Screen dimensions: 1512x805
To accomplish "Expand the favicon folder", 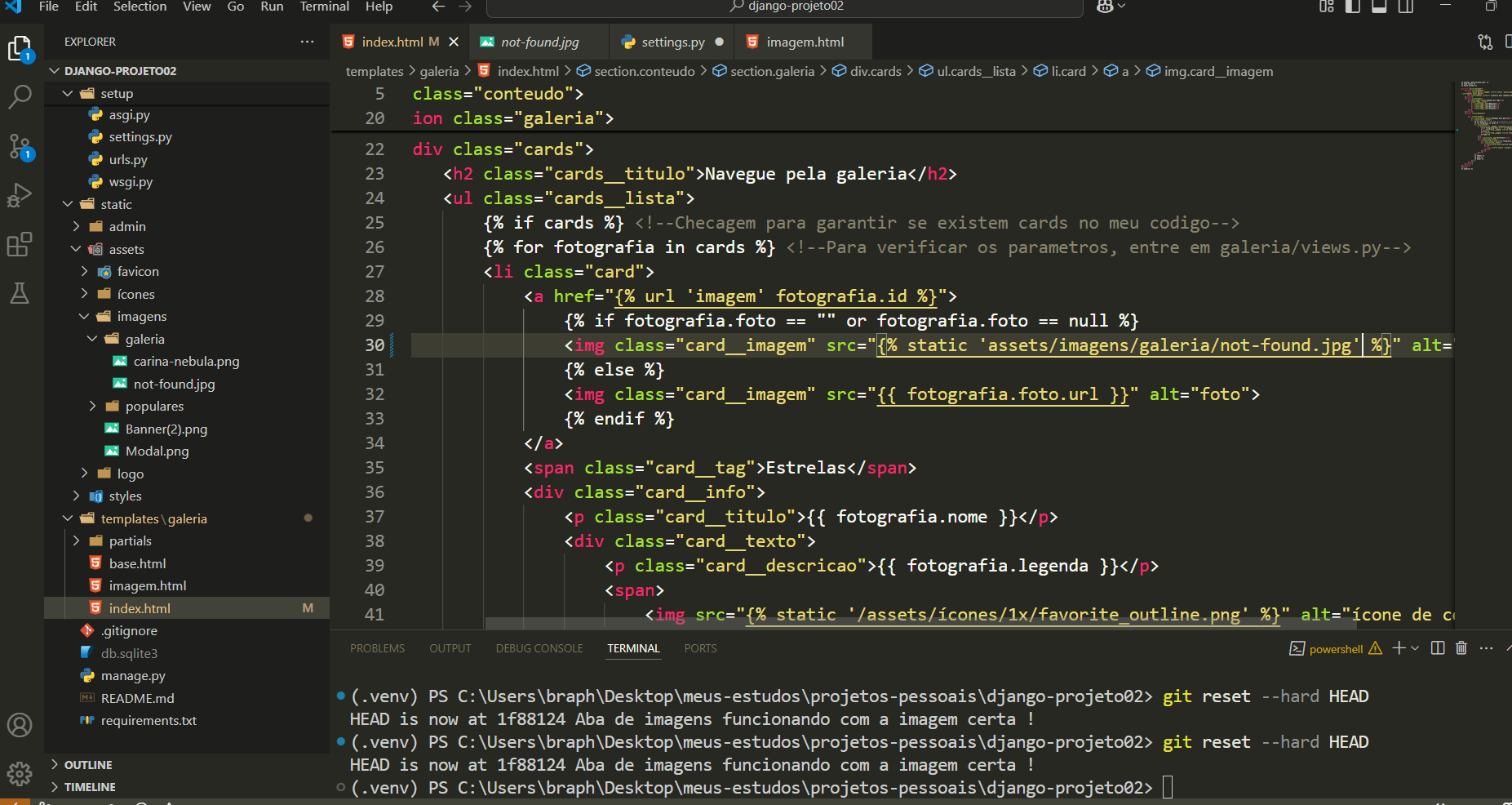I will [187, 271].
